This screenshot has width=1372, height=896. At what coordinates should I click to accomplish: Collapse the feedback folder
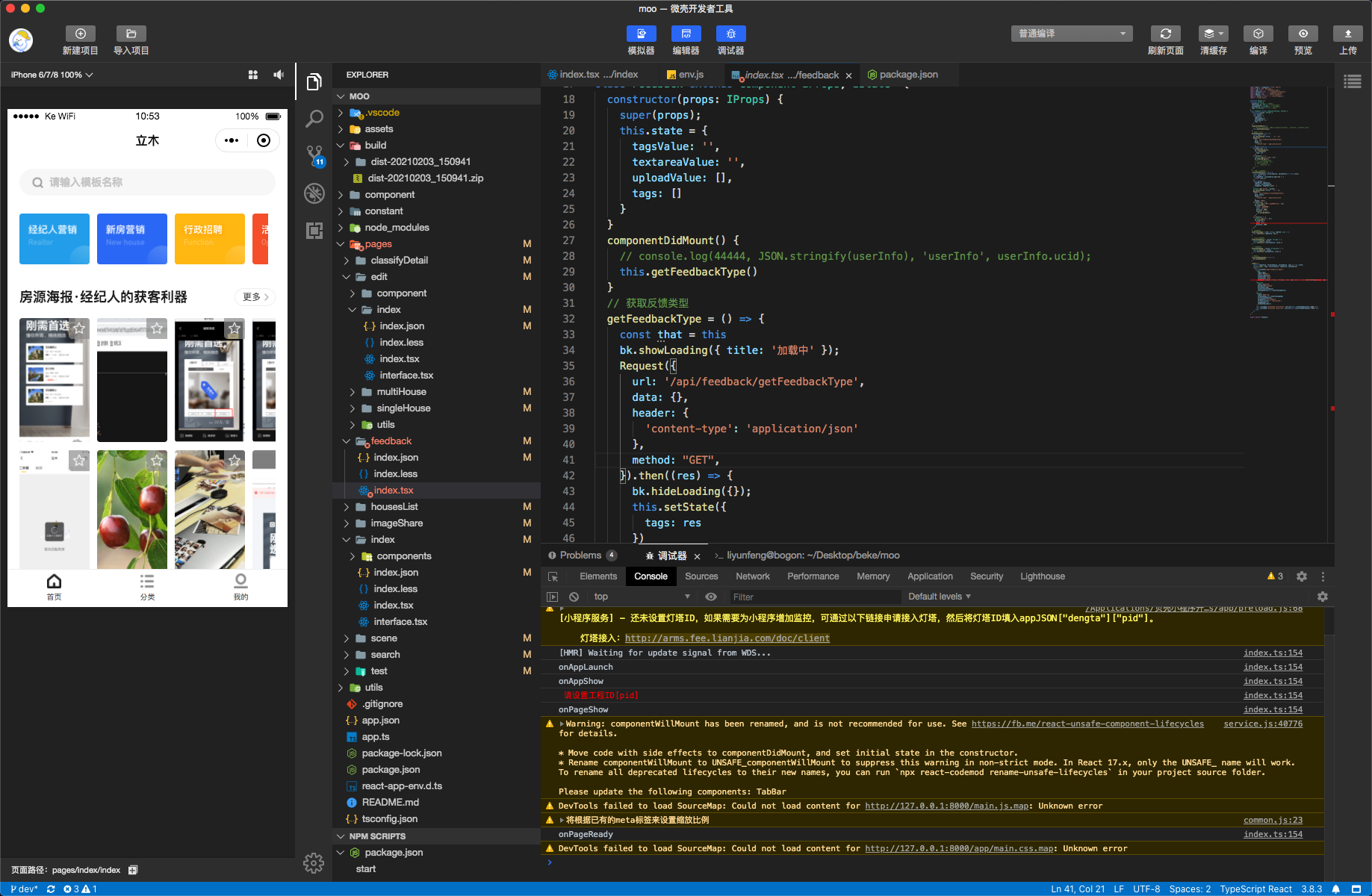[436, 441]
